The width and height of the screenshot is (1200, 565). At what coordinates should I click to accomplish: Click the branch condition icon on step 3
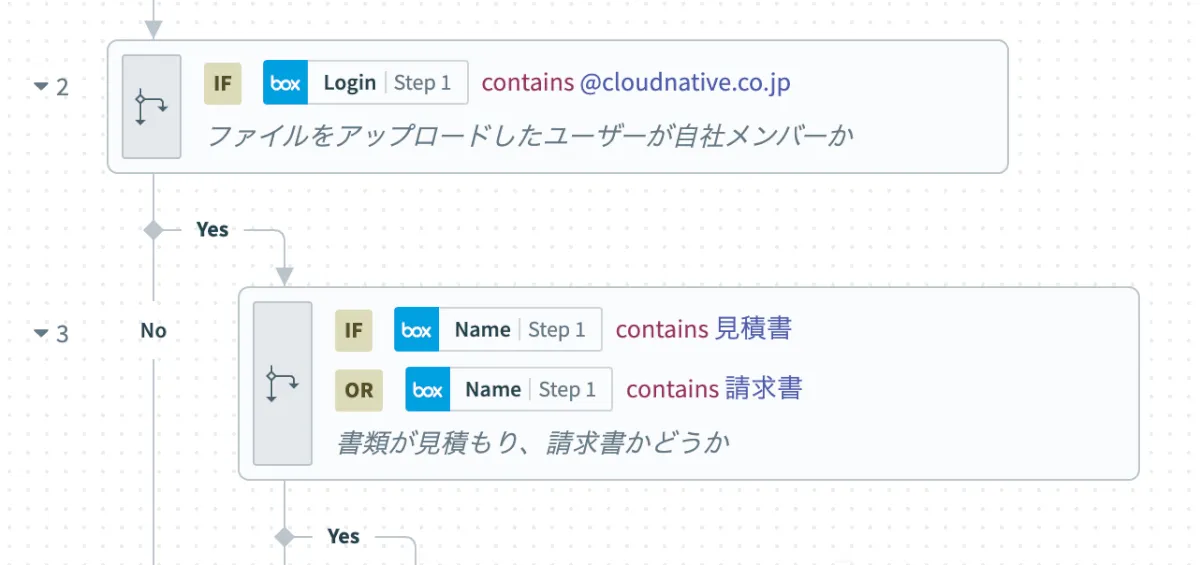(x=282, y=383)
